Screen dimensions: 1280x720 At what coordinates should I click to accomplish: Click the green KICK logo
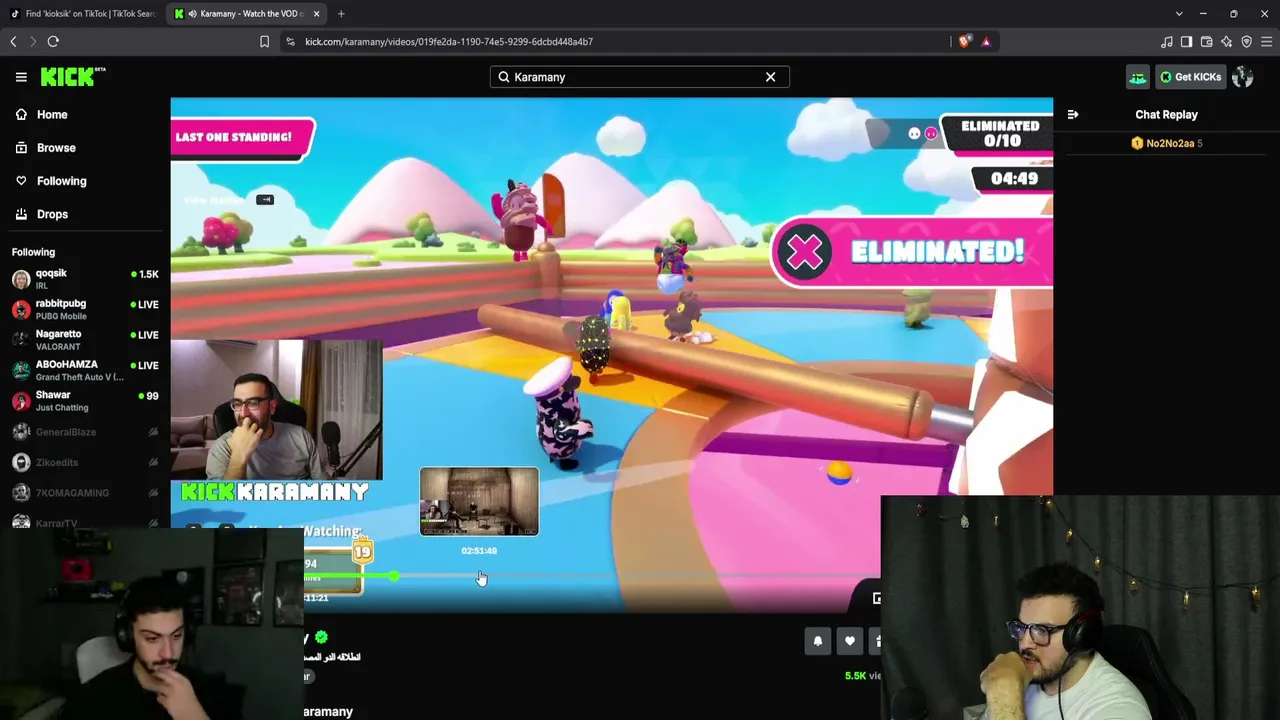click(x=72, y=77)
